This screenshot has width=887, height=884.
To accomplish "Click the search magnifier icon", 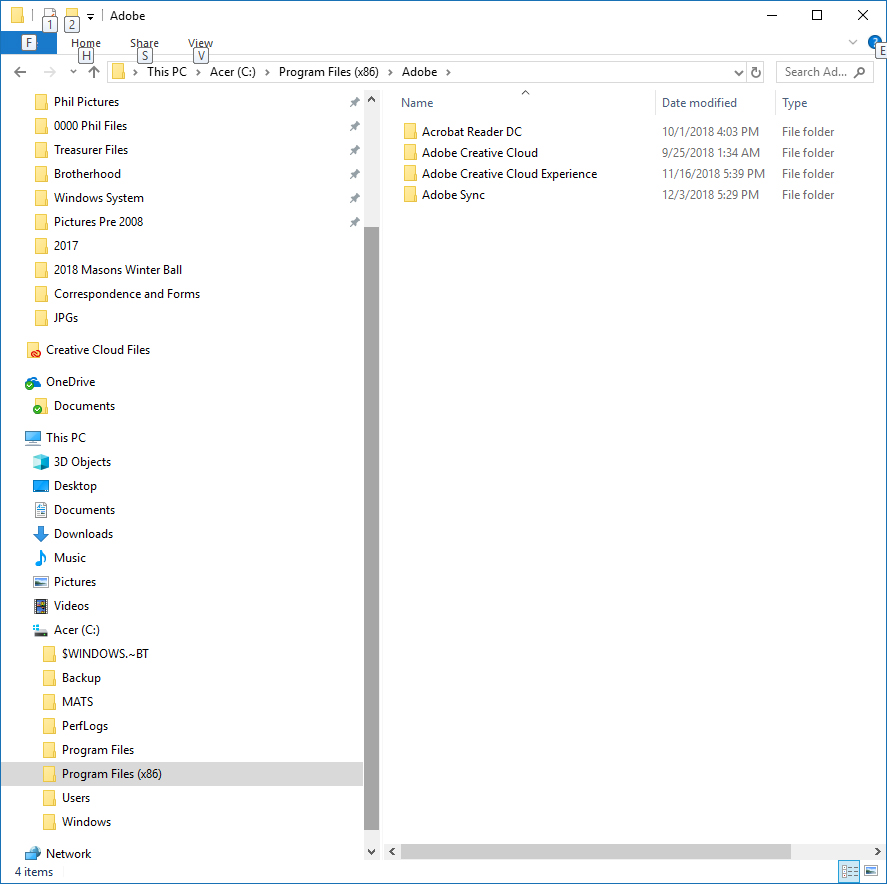I will [x=860, y=72].
